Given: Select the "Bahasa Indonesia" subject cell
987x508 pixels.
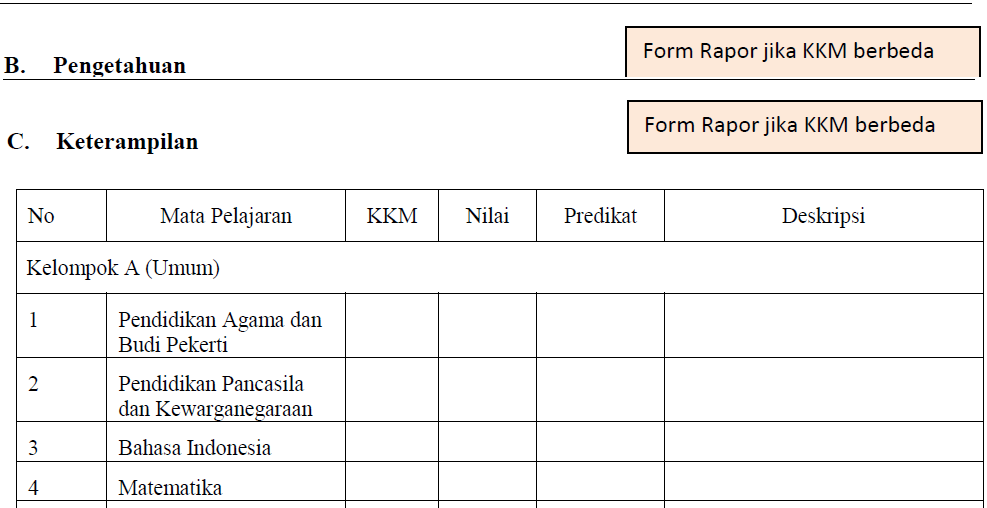Looking at the screenshot, I should coord(195,447).
